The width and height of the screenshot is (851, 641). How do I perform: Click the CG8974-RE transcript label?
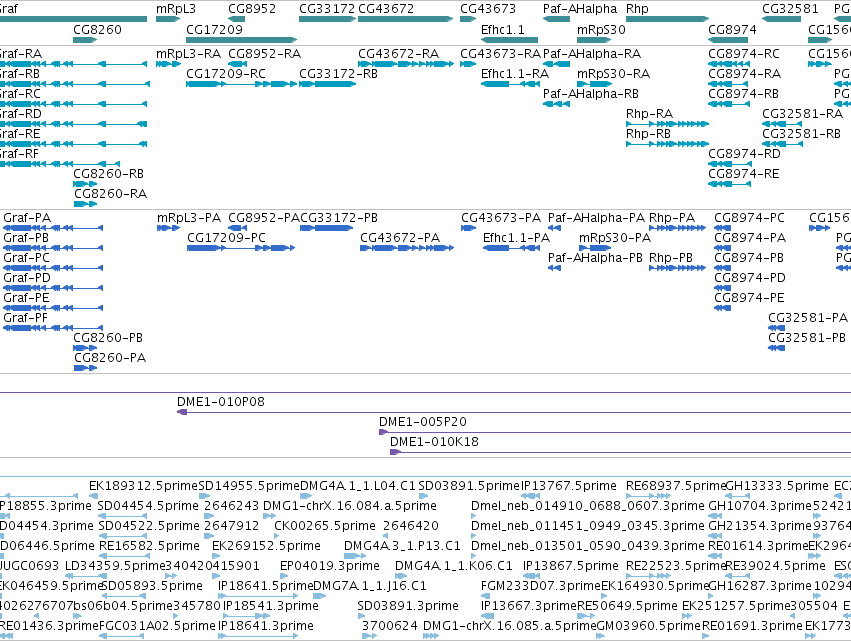click(x=744, y=174)
